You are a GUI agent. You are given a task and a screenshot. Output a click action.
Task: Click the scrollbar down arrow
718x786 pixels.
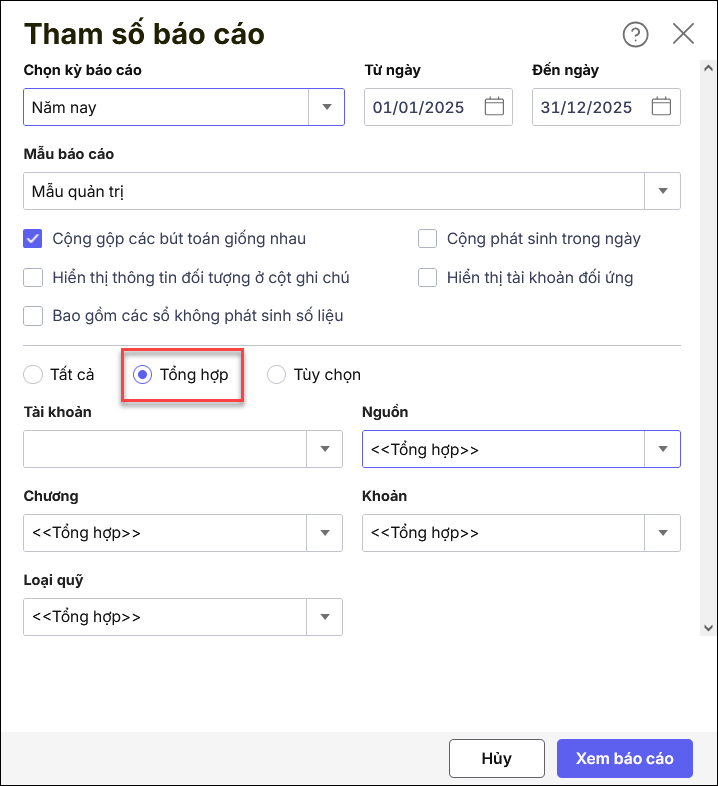(x=708, y=628)
